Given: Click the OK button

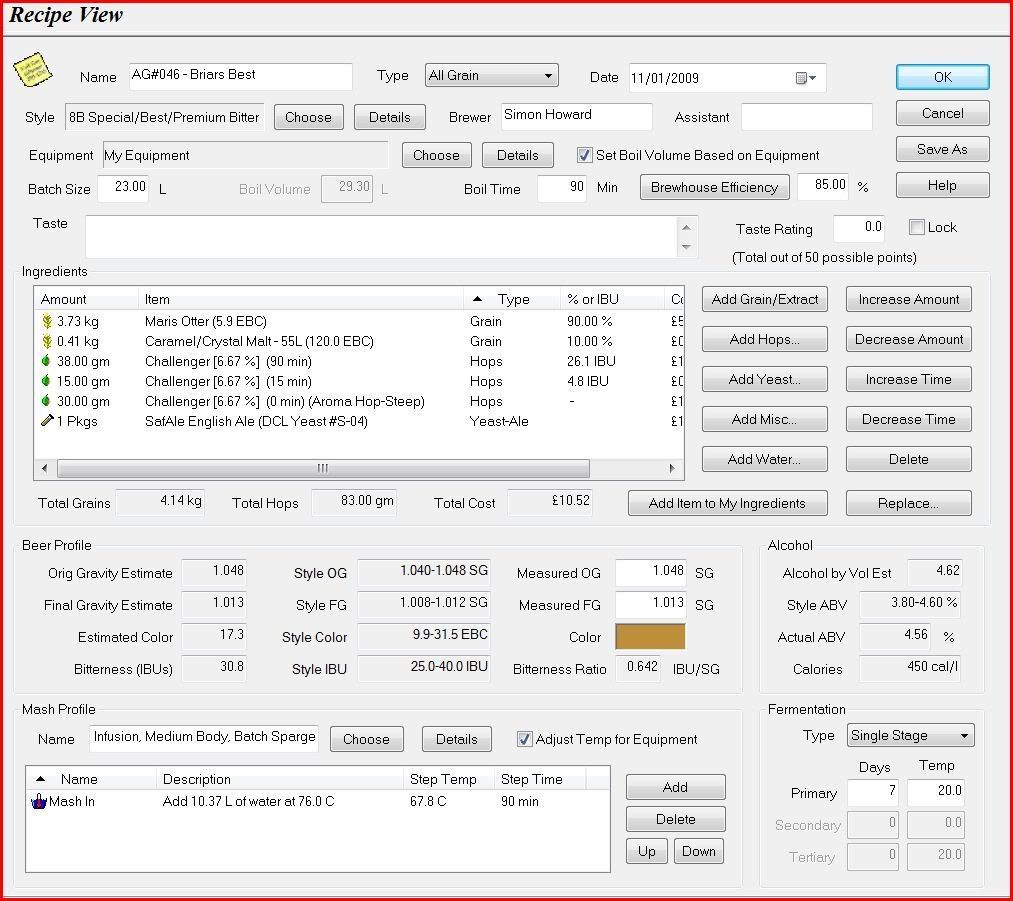Looking at the screenshot, I should [x=943, y=77].
